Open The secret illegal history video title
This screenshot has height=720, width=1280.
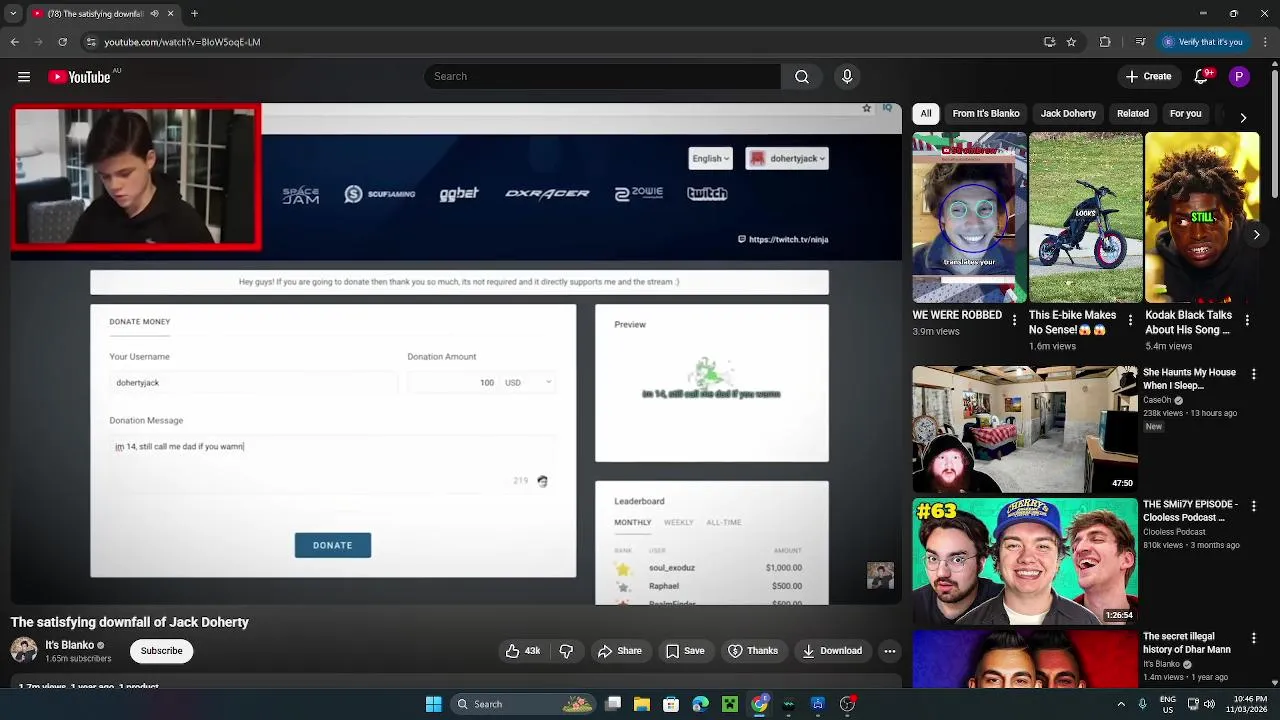(x=1189, y=643)
